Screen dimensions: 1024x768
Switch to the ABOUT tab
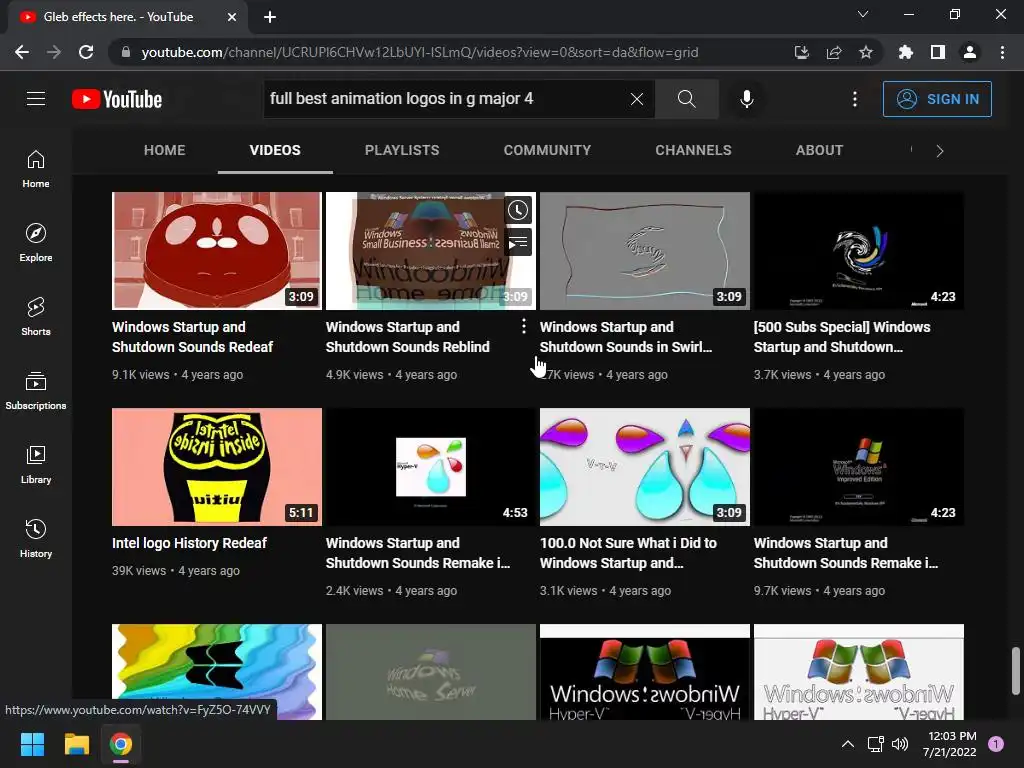coord(819,150)
